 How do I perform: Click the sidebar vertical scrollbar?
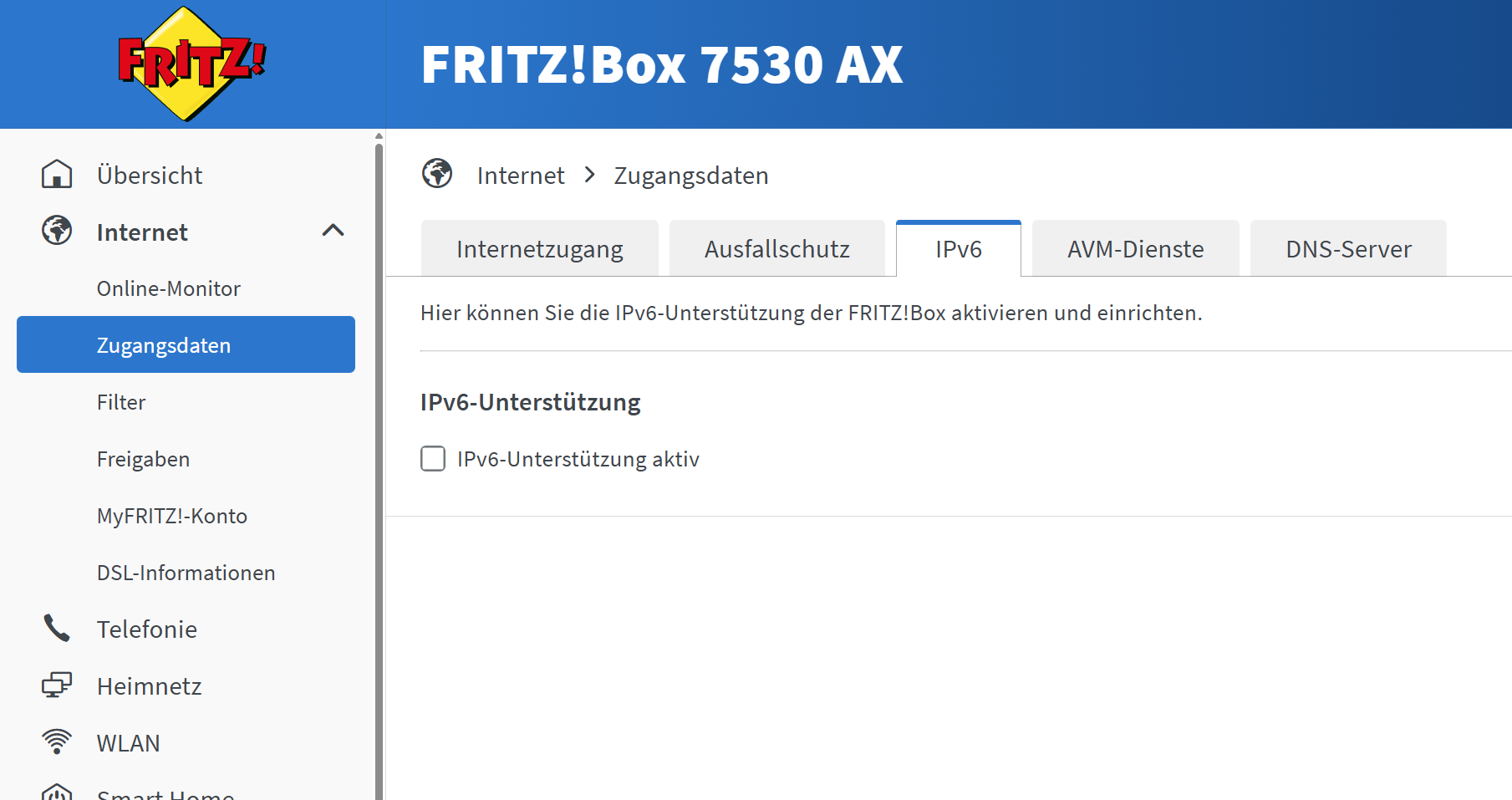379,468
